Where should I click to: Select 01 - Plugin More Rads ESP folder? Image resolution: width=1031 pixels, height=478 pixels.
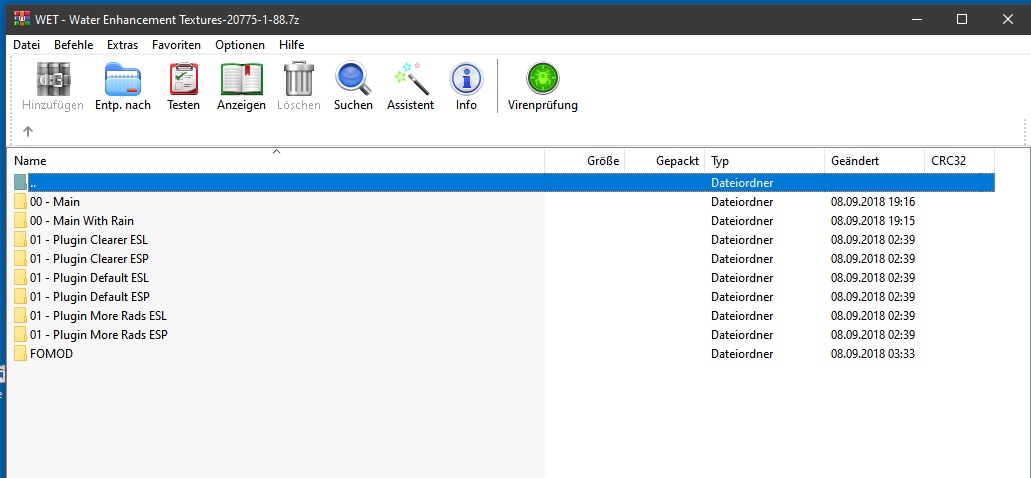98,335
